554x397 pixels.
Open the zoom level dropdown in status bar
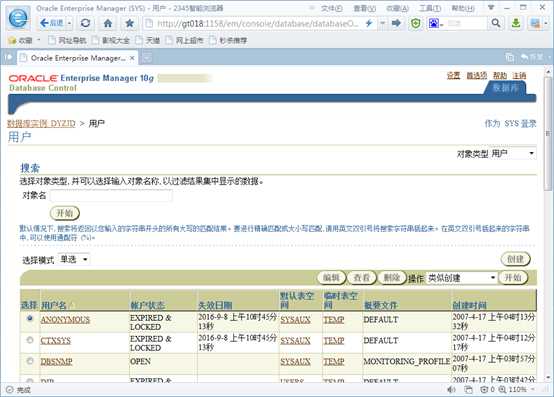(x=532, y=390)
